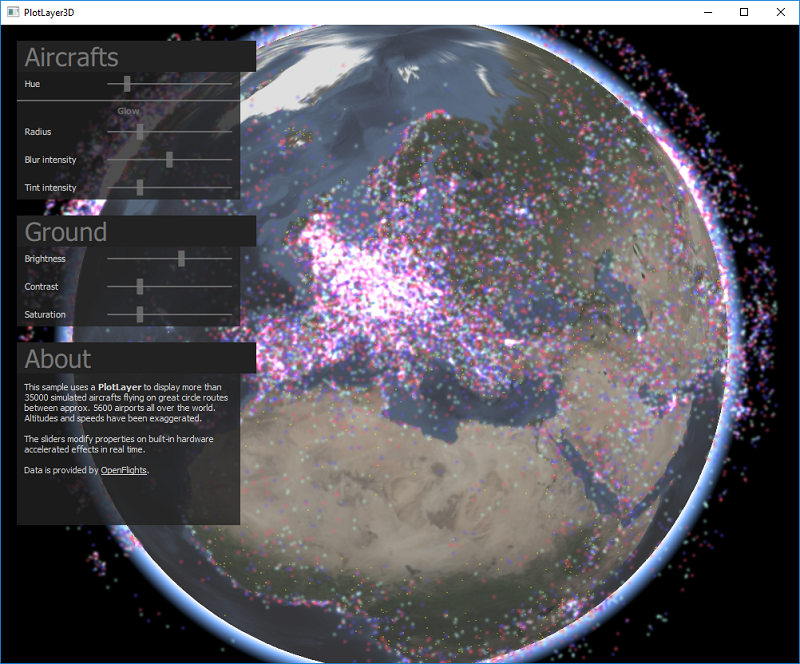Minimize the PlotLayer3D window

coord(708,12)
